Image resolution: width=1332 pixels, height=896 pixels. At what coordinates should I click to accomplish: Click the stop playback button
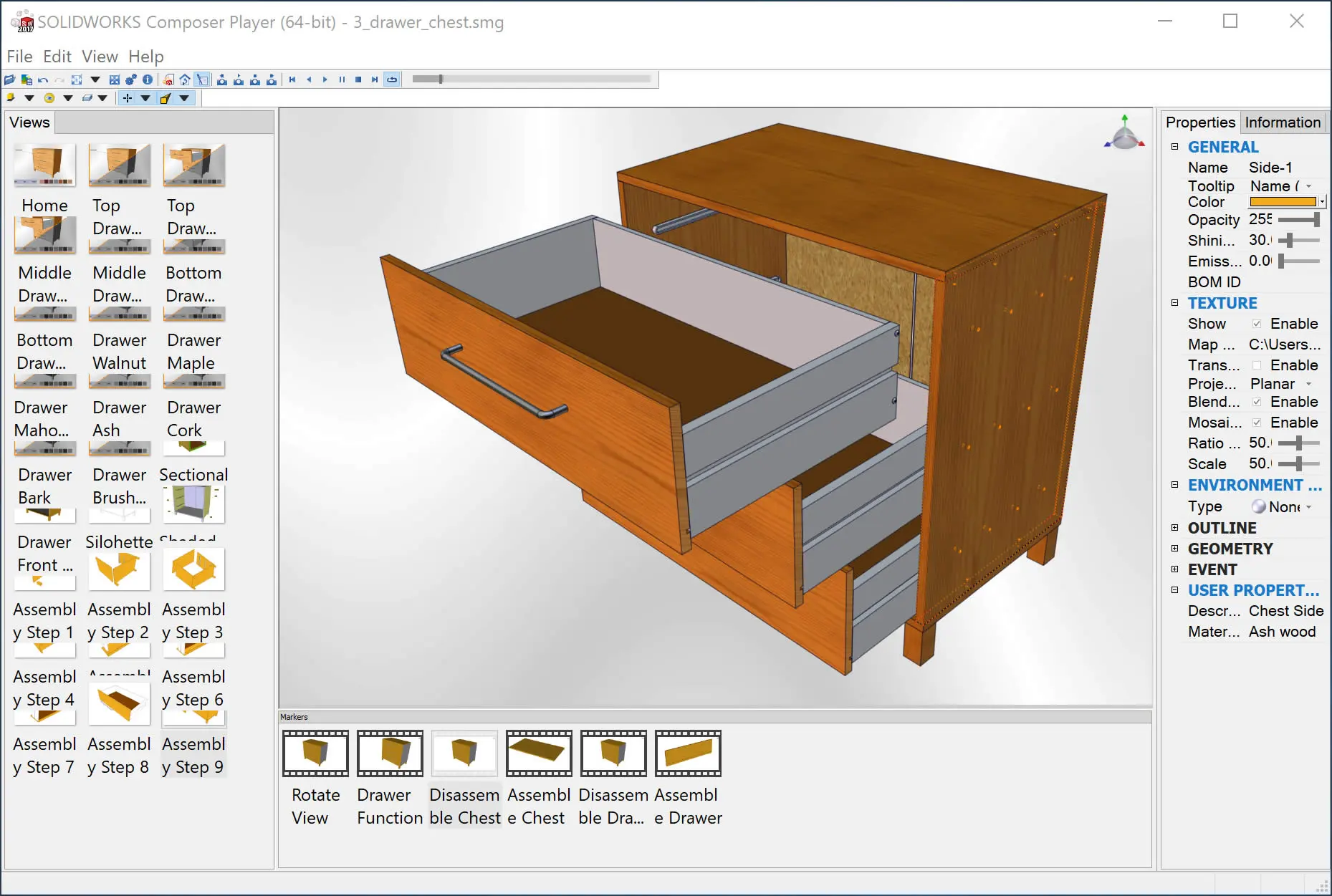point(358,80)
